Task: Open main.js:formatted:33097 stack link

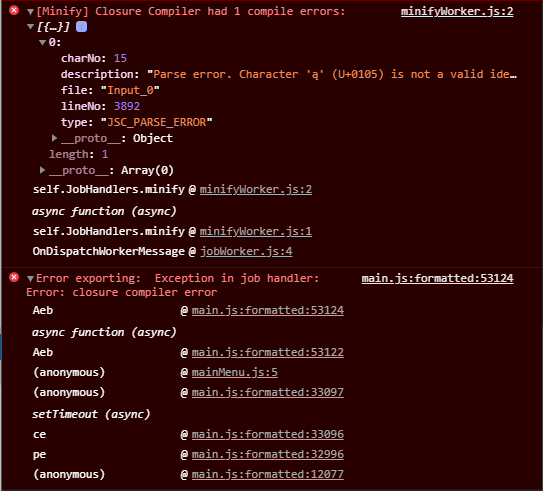Action: coord(268,392)
